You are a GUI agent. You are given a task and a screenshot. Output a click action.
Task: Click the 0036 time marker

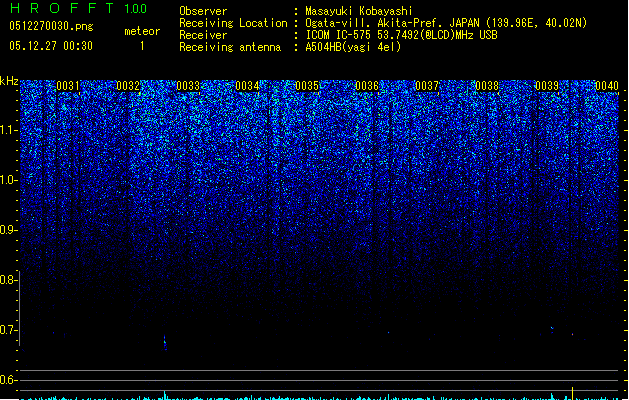pyautogui.click(x=367, y=86)
